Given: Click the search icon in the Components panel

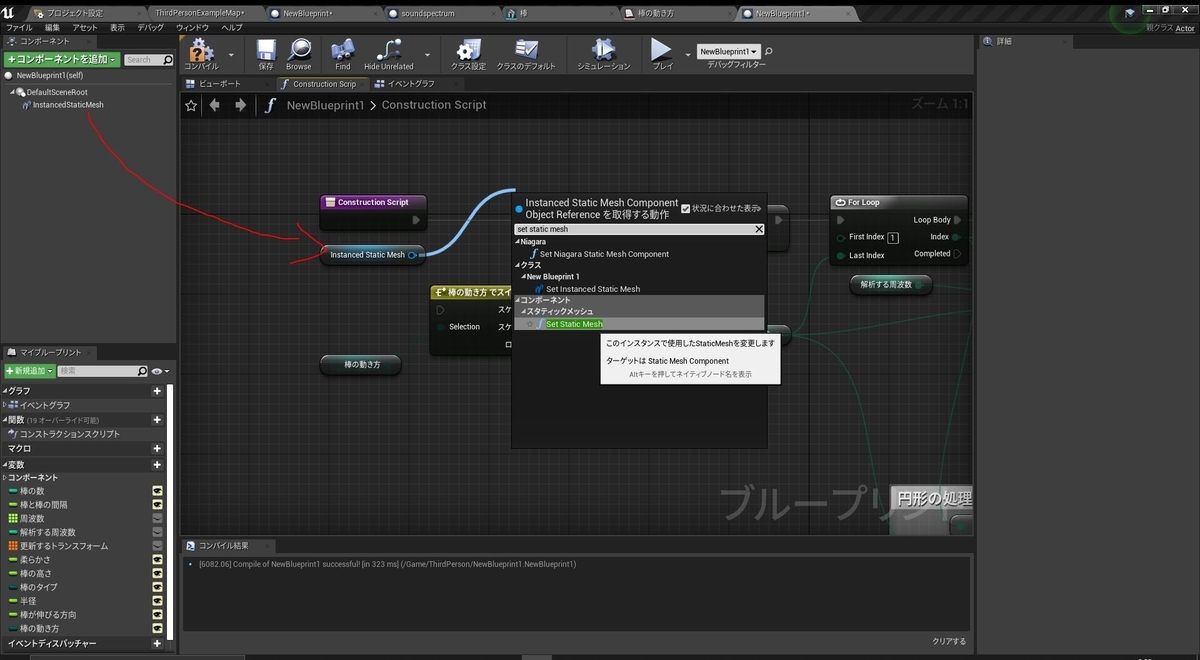Looking at the screenshot, I should click(167, 60).
